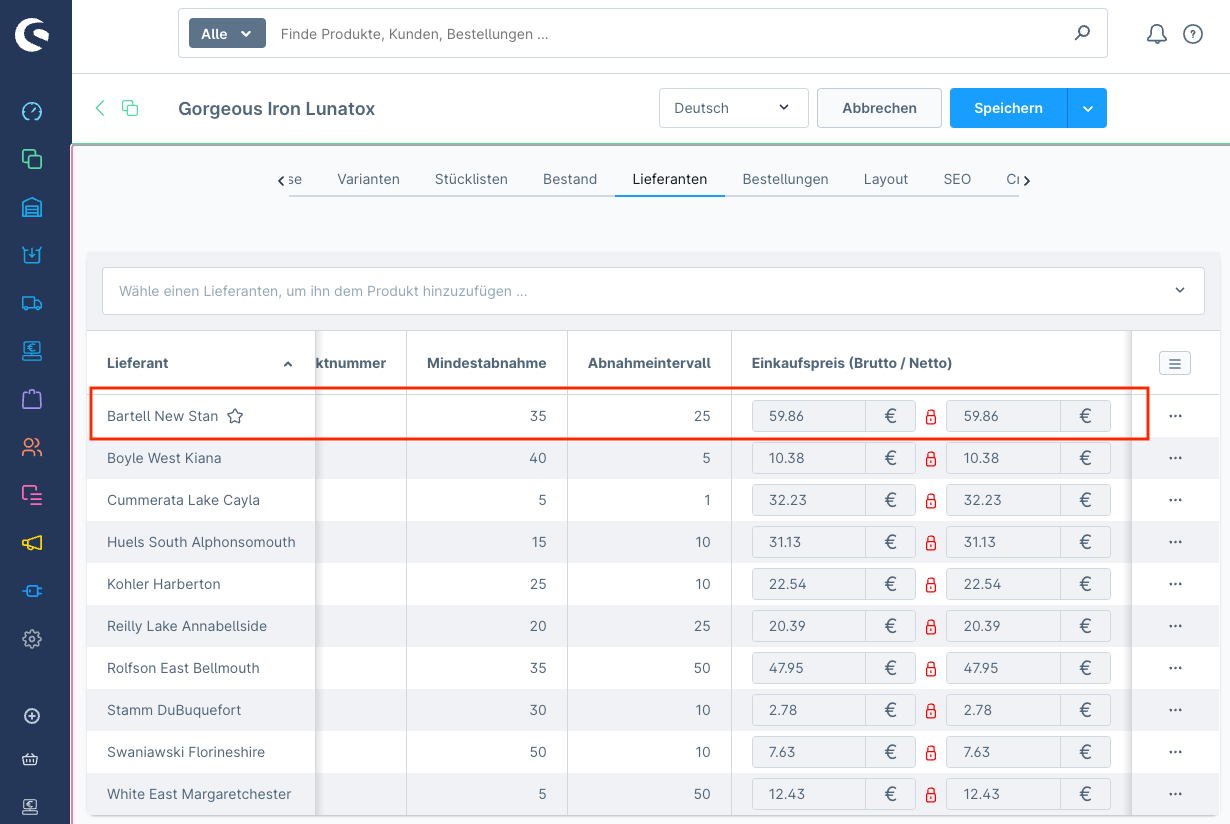Click the Speichern button
Viewport: 1230px width, 824px height.
(1008, 108)
